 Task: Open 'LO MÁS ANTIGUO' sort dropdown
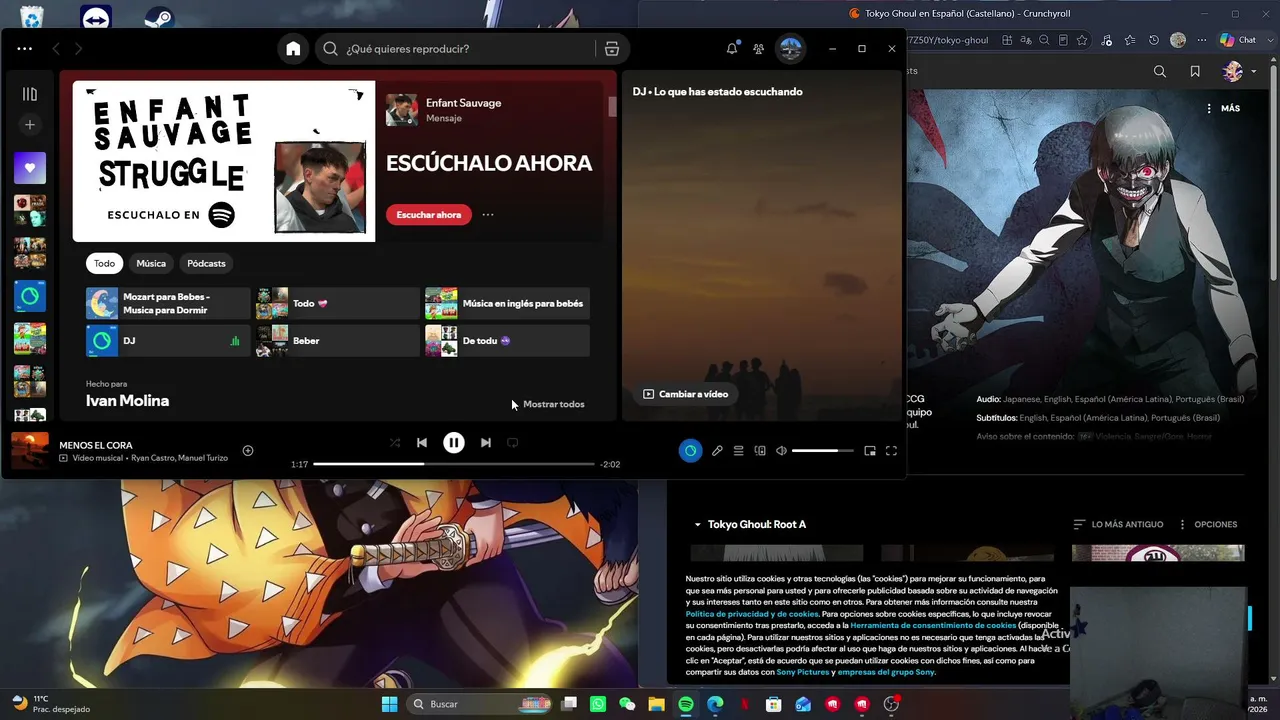(x=1118, y=524)
